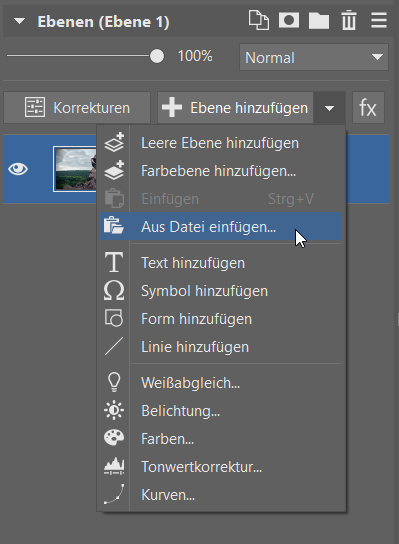The height and width of the screenshot is (544, 399).
Task: Click the duplicate layer icon
Action: click(x=259, y=21)
